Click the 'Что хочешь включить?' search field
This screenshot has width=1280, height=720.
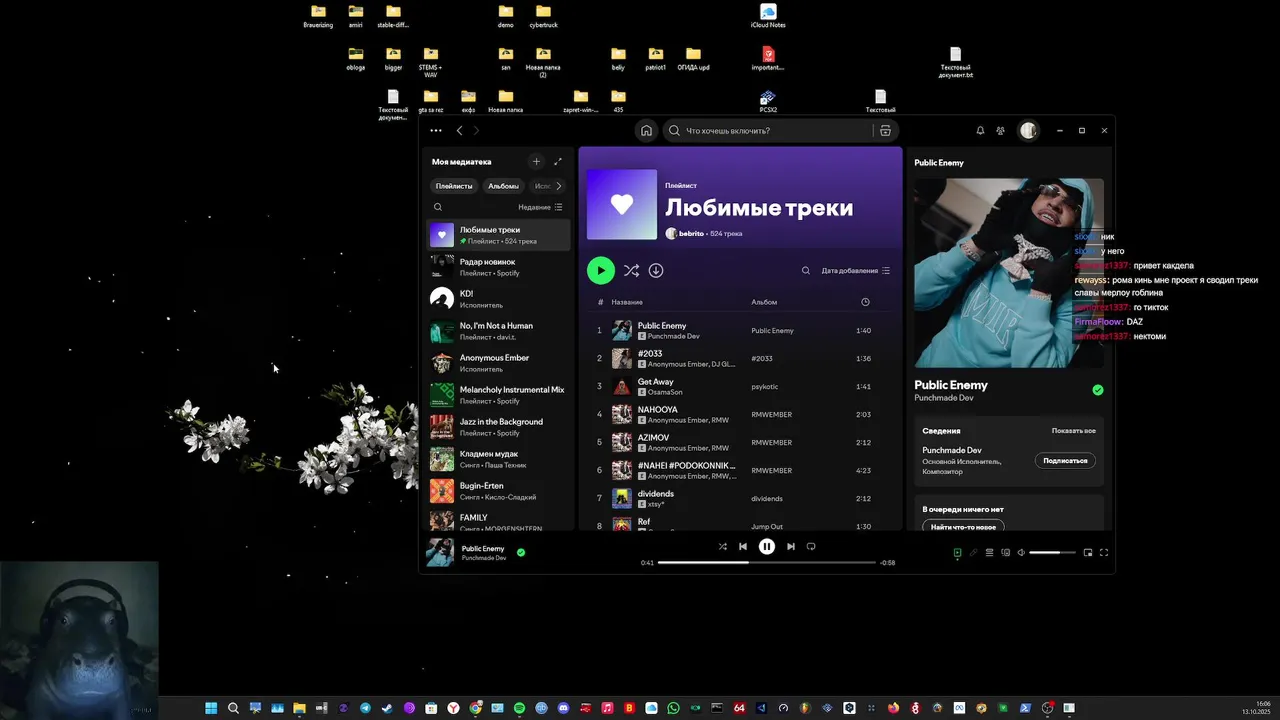[x=768, y=130]
